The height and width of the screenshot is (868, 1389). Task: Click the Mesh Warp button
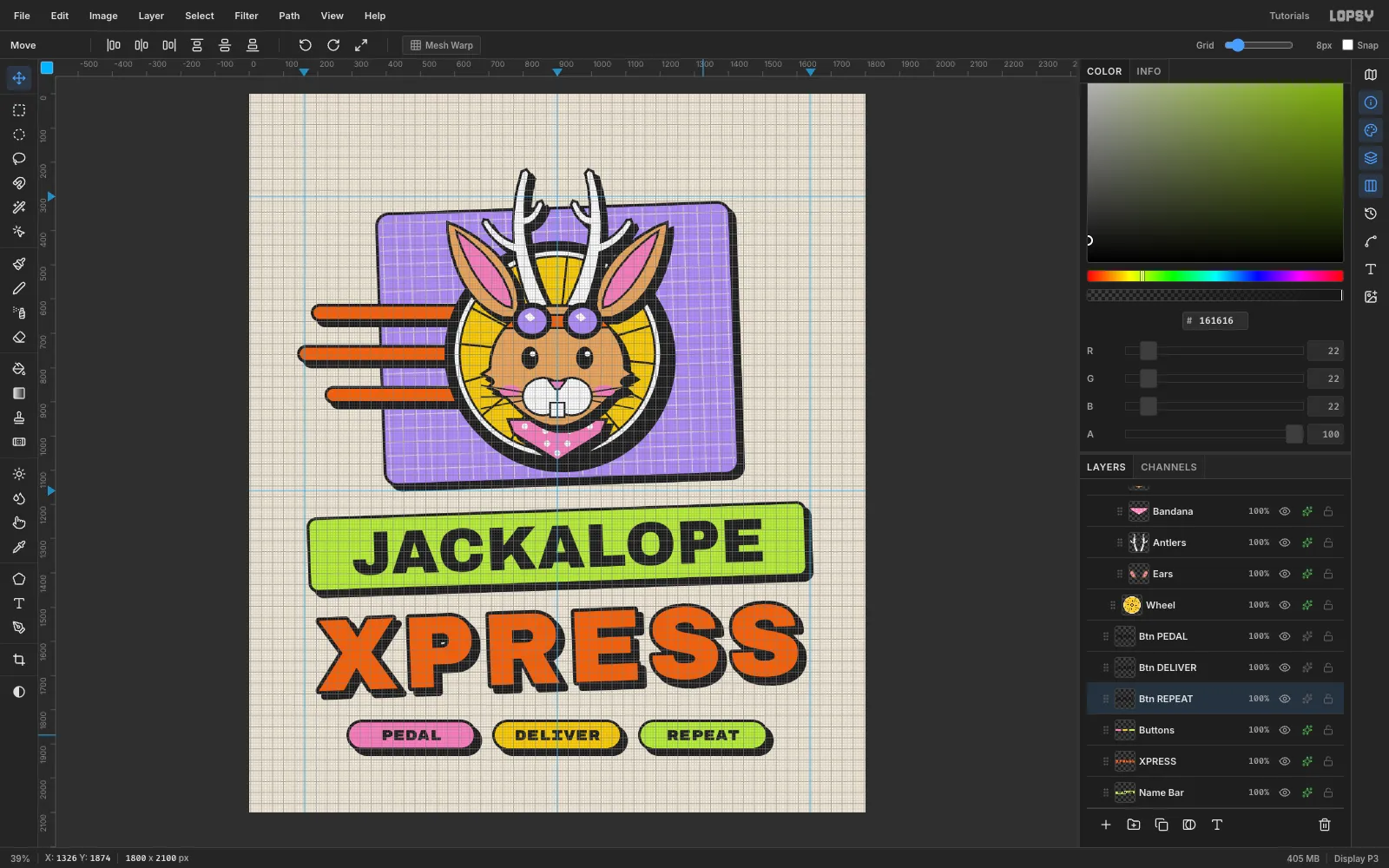click(x=442, y=45)
